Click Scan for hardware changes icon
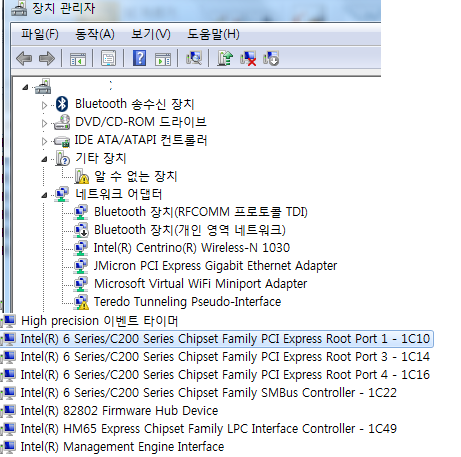This screenshot has width=461, height=457. [x=194, y=58]
